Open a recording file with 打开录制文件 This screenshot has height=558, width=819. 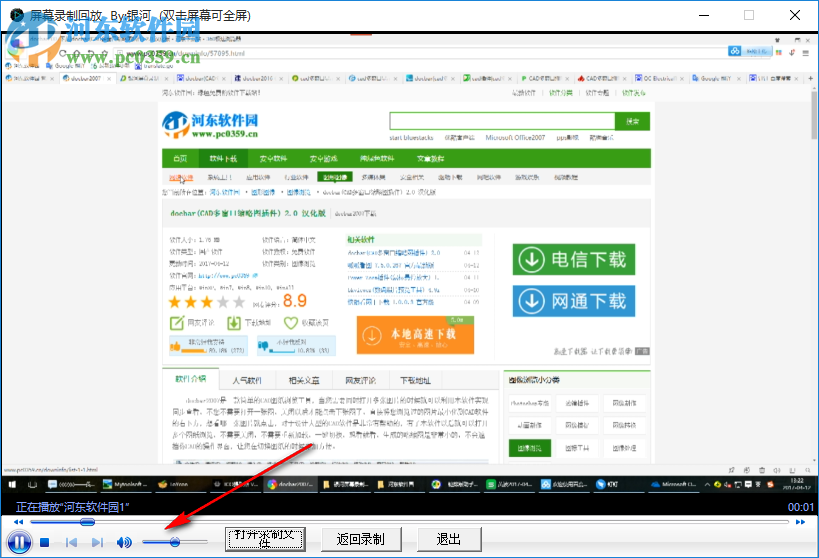click(x=265, y=539)
